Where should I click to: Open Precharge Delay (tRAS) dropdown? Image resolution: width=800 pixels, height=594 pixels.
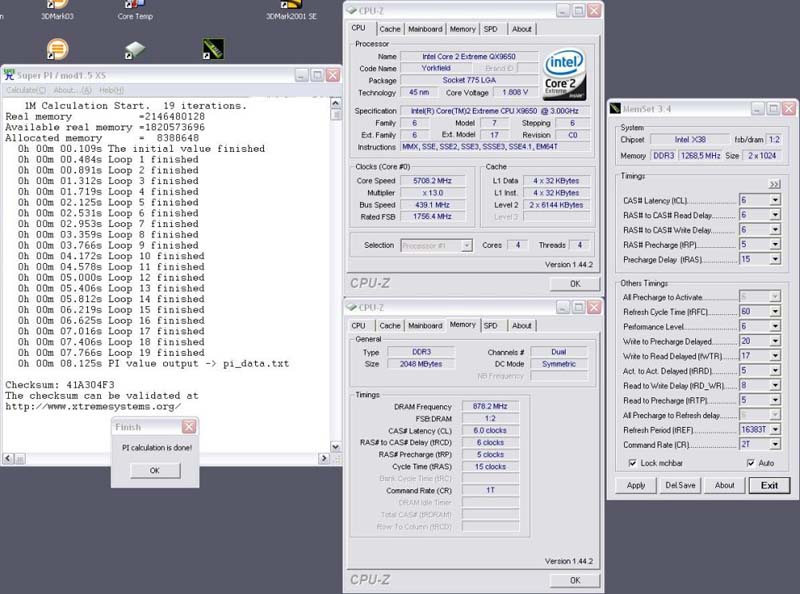tap(775, 259)
